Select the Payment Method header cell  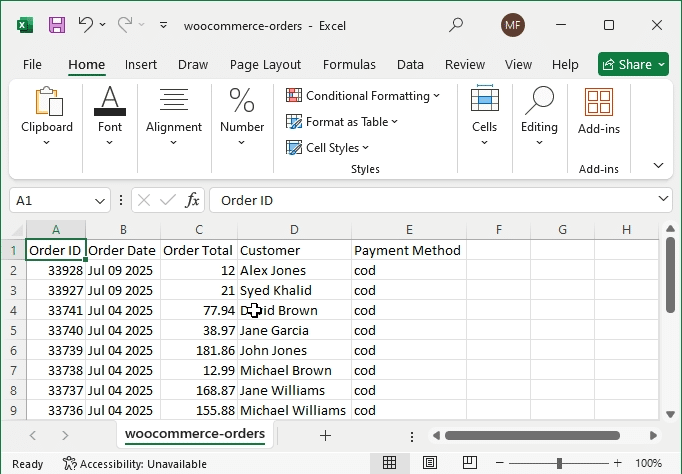(409, 250)
